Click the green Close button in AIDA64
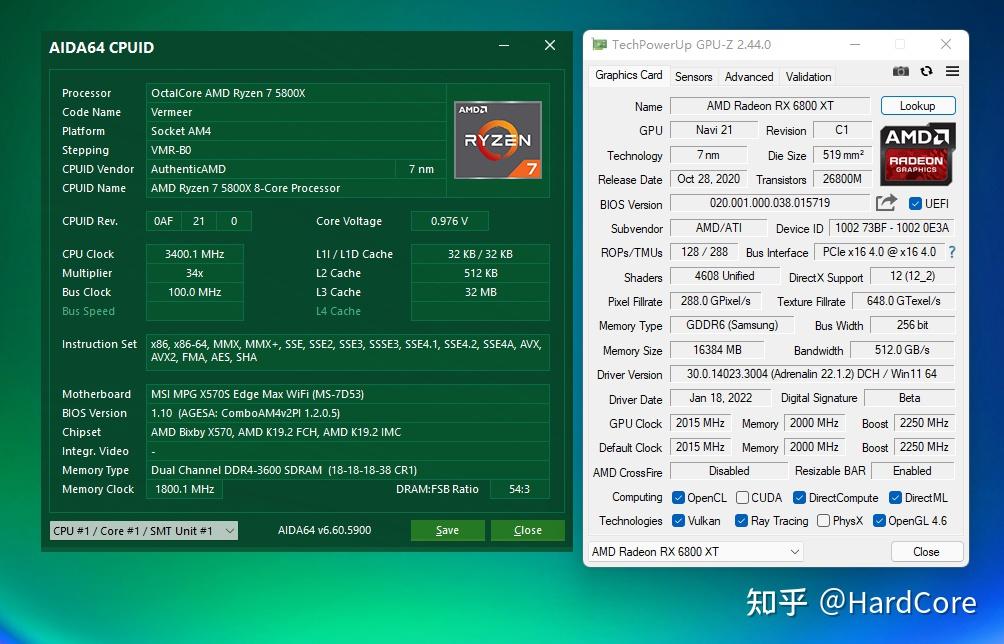This screenshot has width=1004, height=644. pos(528,530)
